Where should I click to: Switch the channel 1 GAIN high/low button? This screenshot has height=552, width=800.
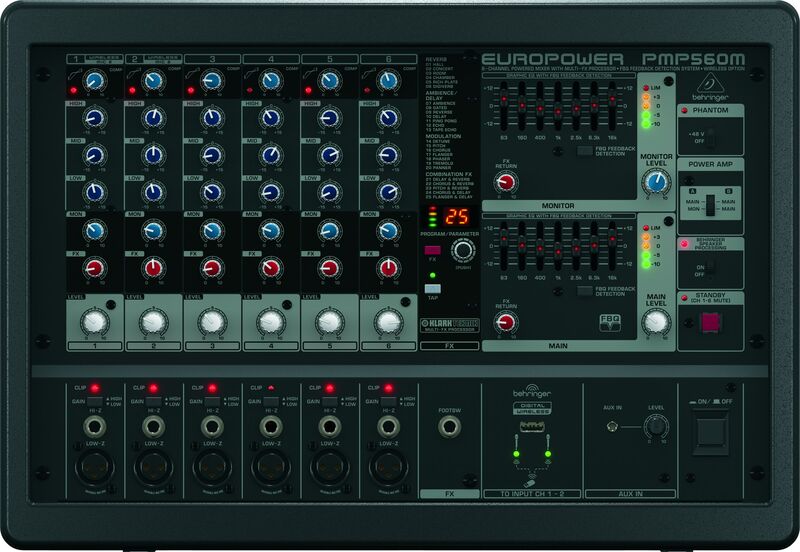click(x=95, y=402)
